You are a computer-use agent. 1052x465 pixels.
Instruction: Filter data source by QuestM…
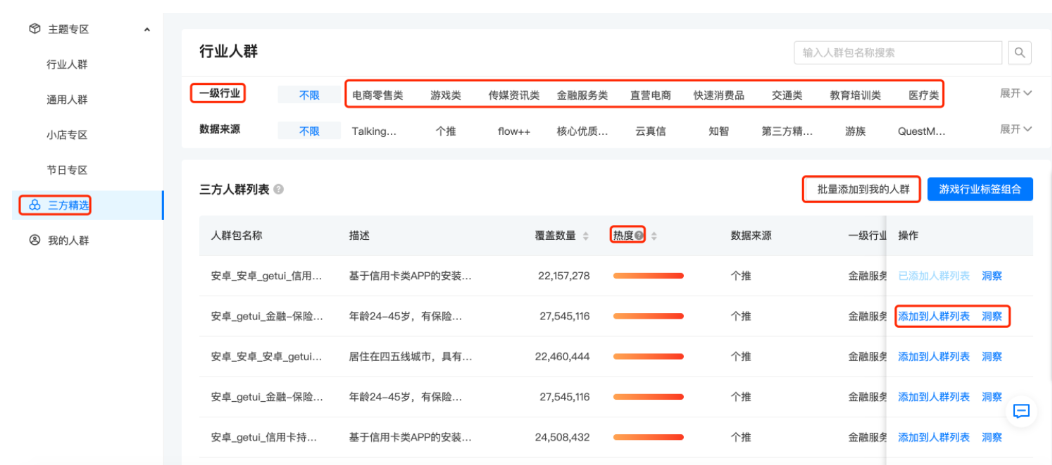921,131
